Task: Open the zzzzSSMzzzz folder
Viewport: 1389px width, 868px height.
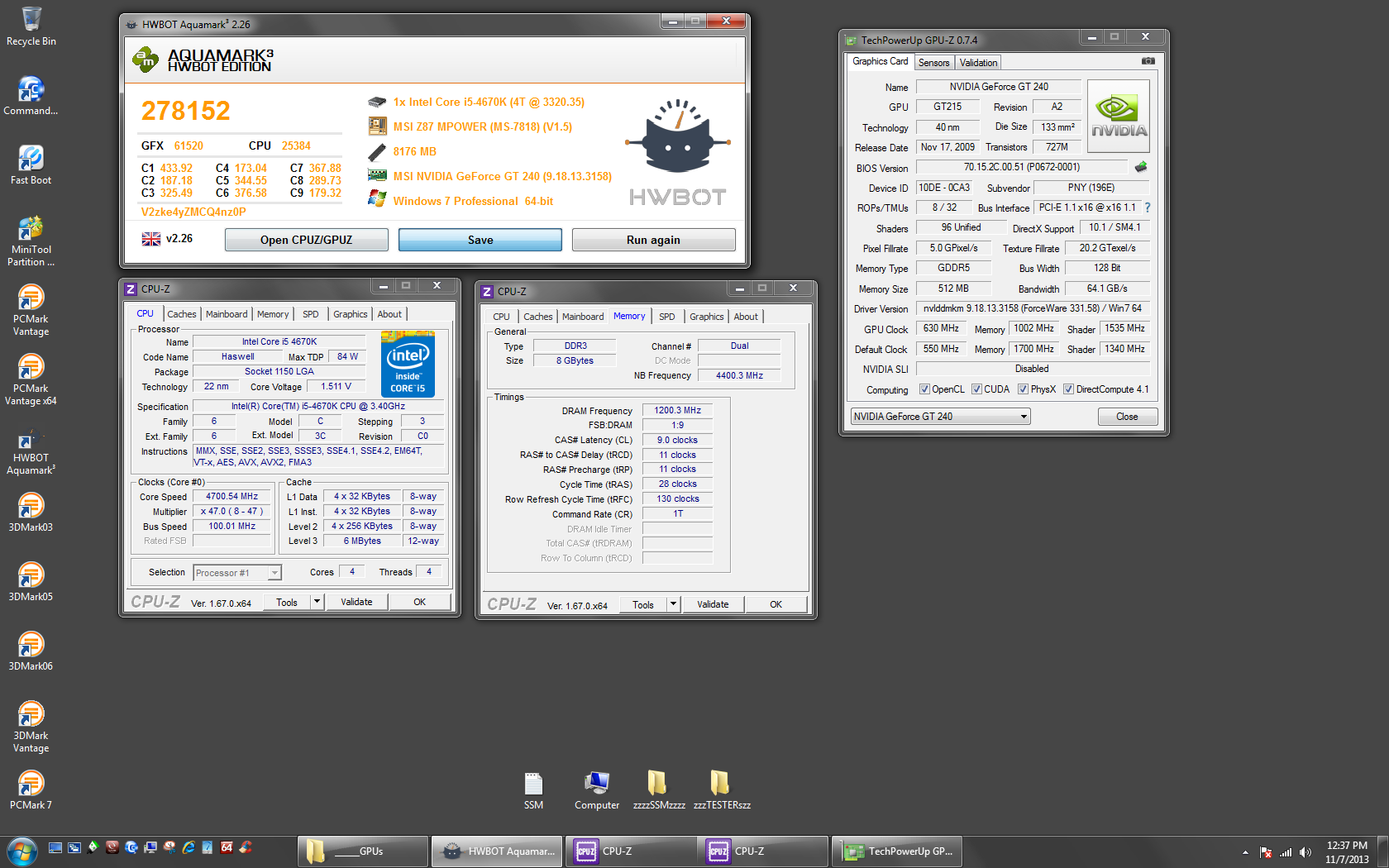Action: coord(659,790)
